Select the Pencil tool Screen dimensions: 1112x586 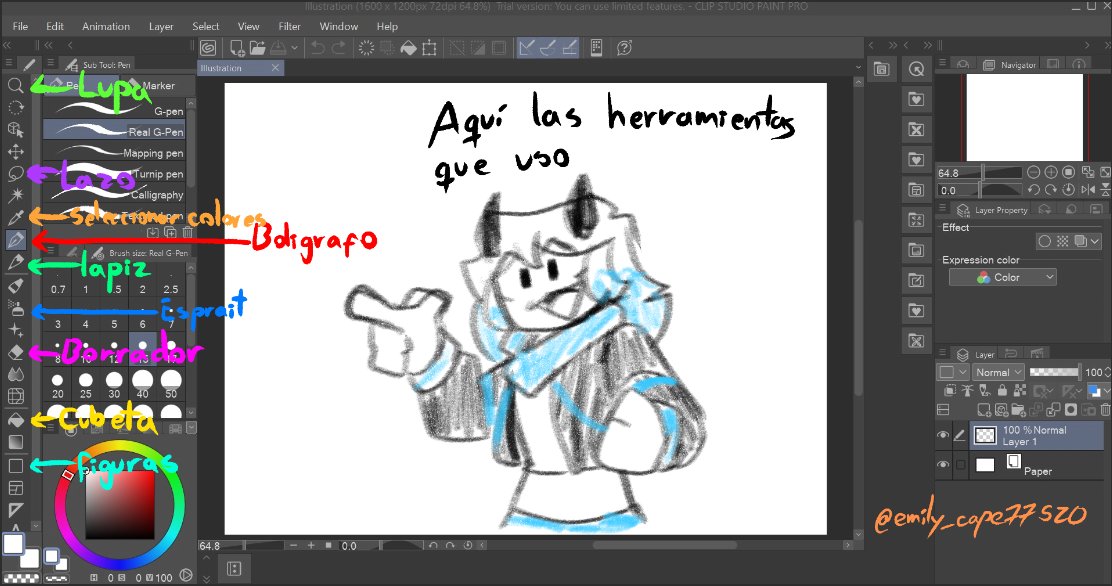(x=16, y=262)
